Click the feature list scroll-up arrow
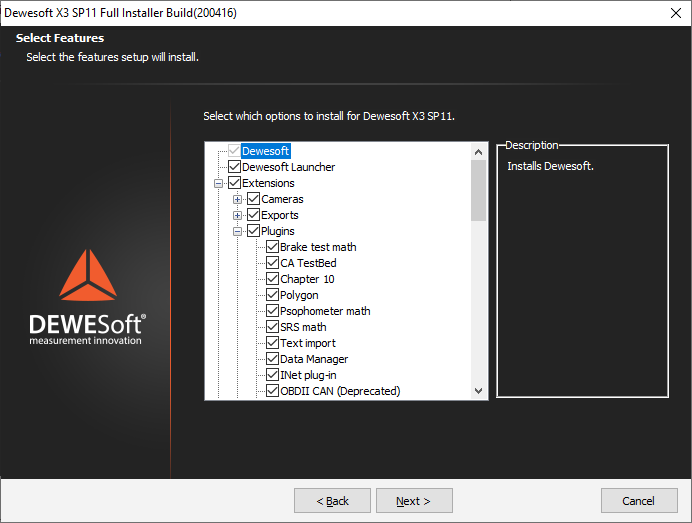 (x=478, y=152)
